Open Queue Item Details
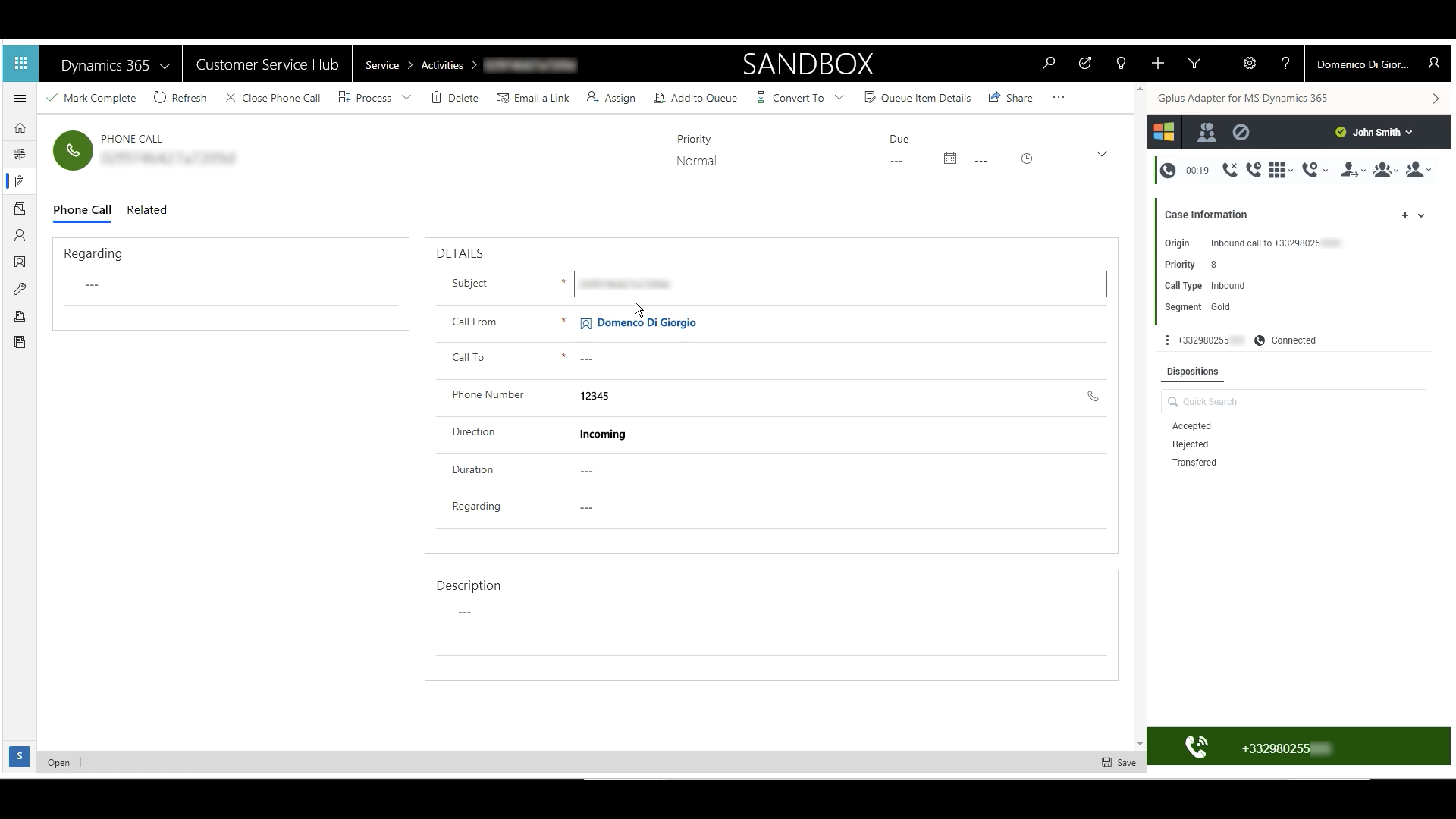Image resolution: width=1456 pixels, height=819 pixels. click(917, 98)
